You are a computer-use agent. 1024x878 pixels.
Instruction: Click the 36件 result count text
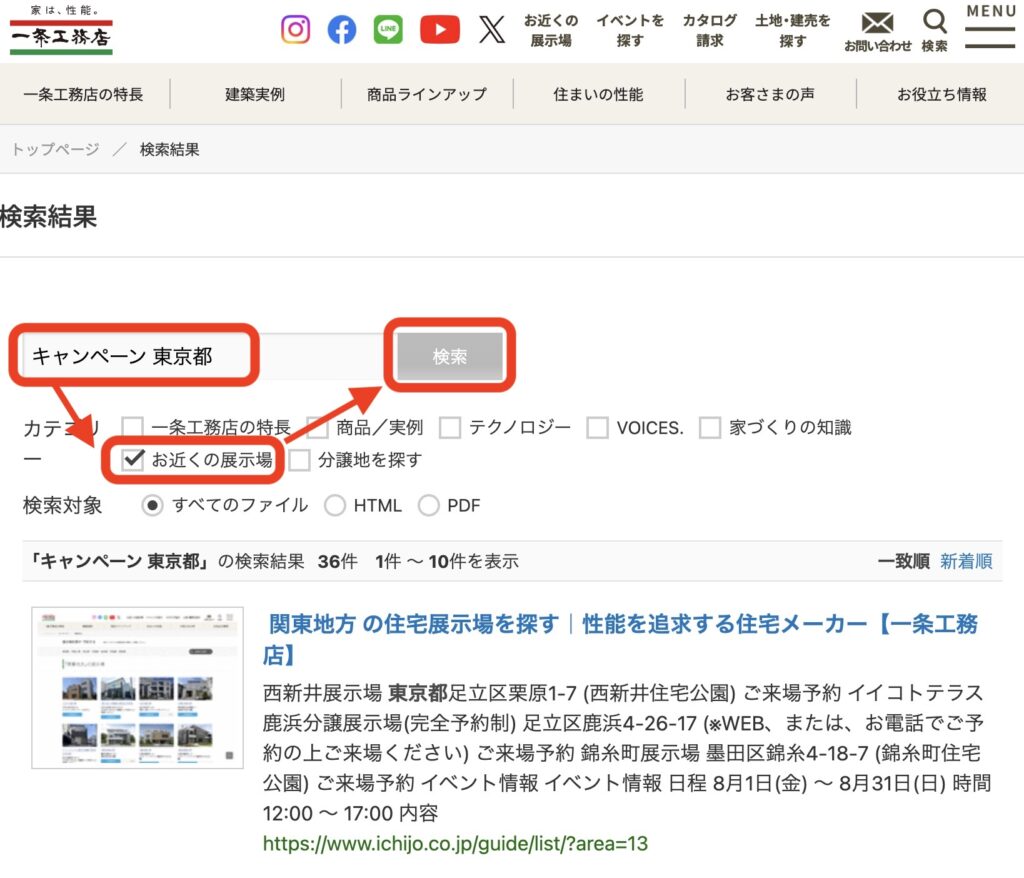point(338,561)
